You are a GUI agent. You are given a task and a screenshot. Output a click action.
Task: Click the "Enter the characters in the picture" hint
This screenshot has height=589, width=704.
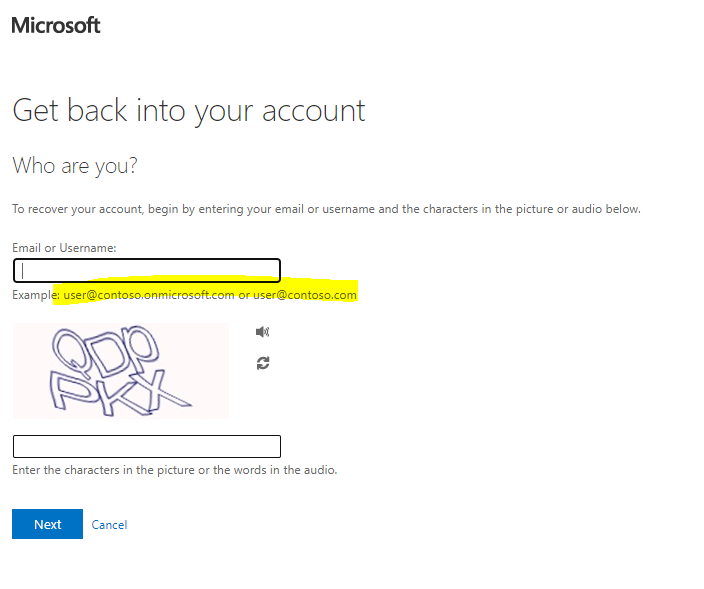click(x=175, y=470)
